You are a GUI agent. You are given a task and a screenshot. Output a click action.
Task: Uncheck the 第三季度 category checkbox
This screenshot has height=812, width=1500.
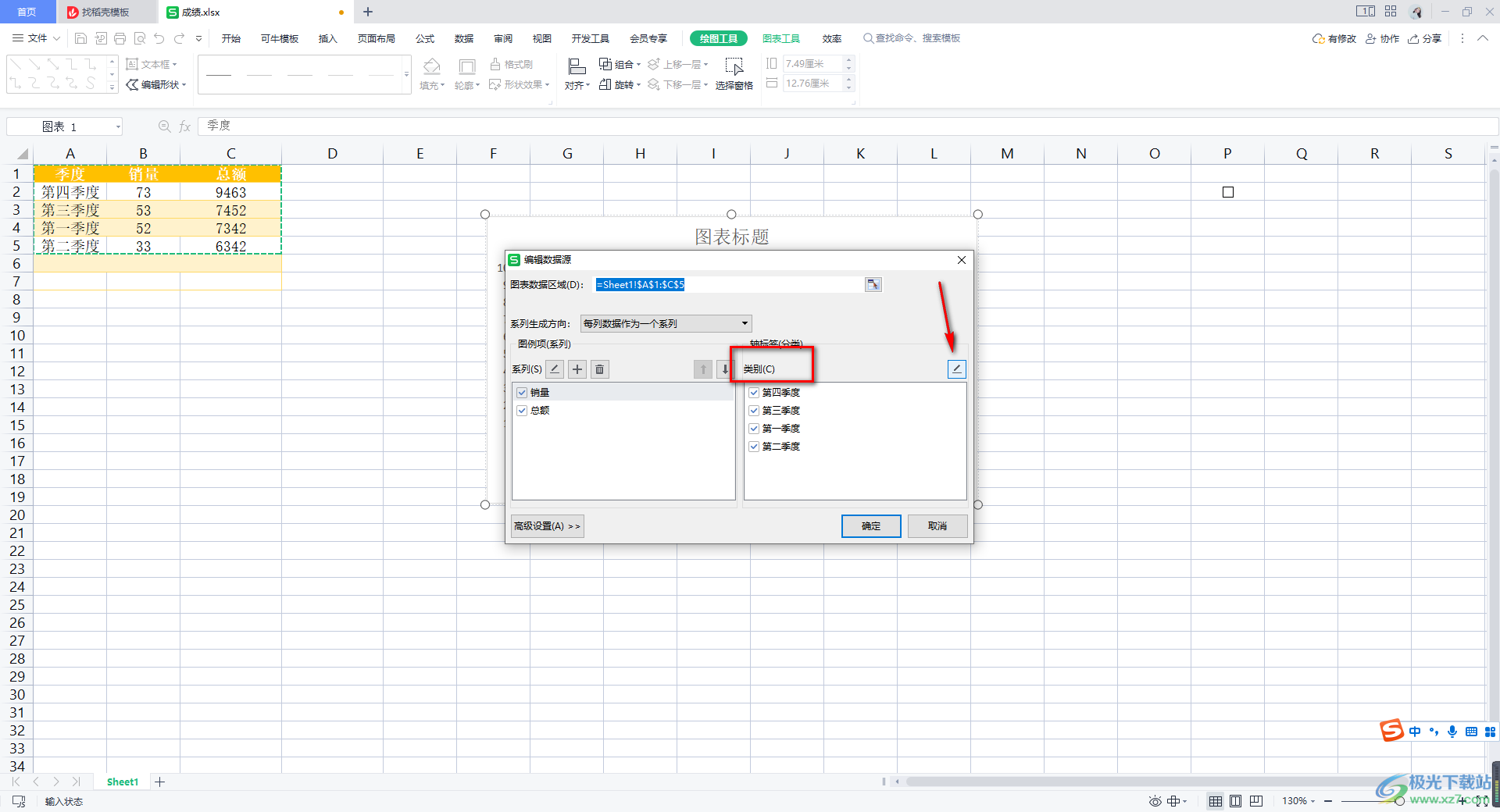(754, 411)
